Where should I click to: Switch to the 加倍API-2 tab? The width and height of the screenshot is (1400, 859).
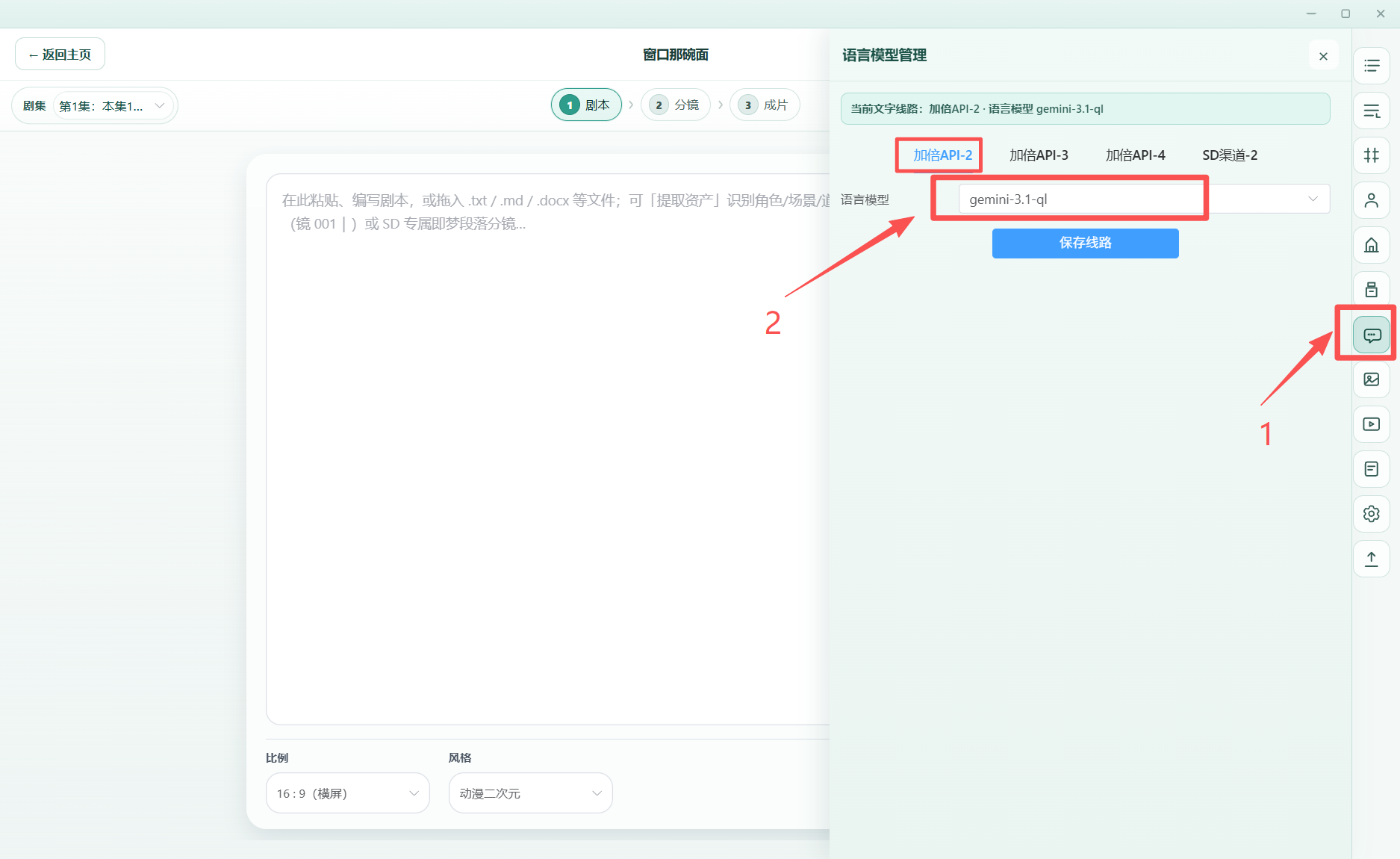pos(942,155)
